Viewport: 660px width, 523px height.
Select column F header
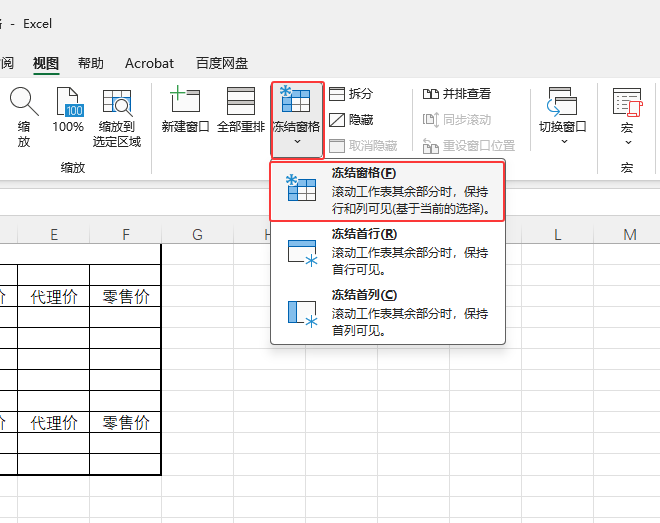(126, 234)
